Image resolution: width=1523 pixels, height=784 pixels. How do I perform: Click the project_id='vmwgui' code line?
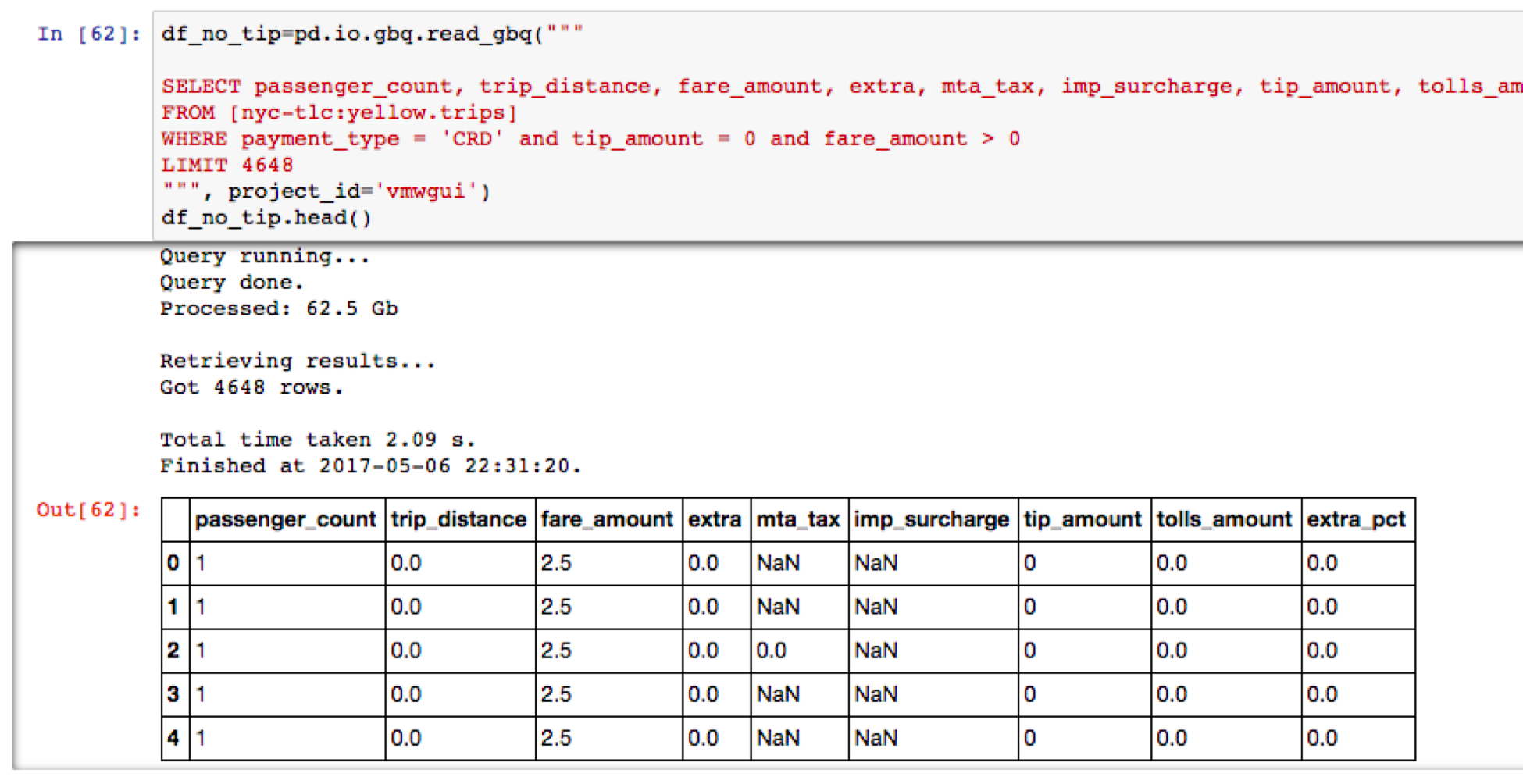pyautogui.click(x=326, y=191)
